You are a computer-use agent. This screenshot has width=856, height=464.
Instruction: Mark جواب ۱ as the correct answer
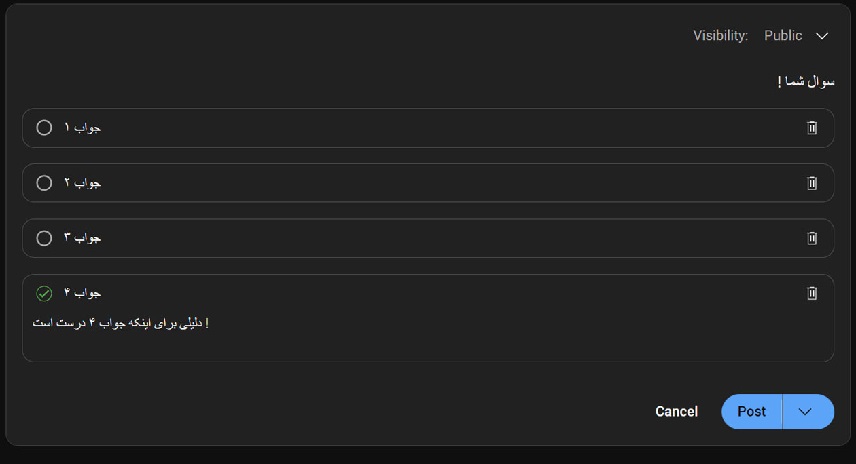[x=44, y=128]
